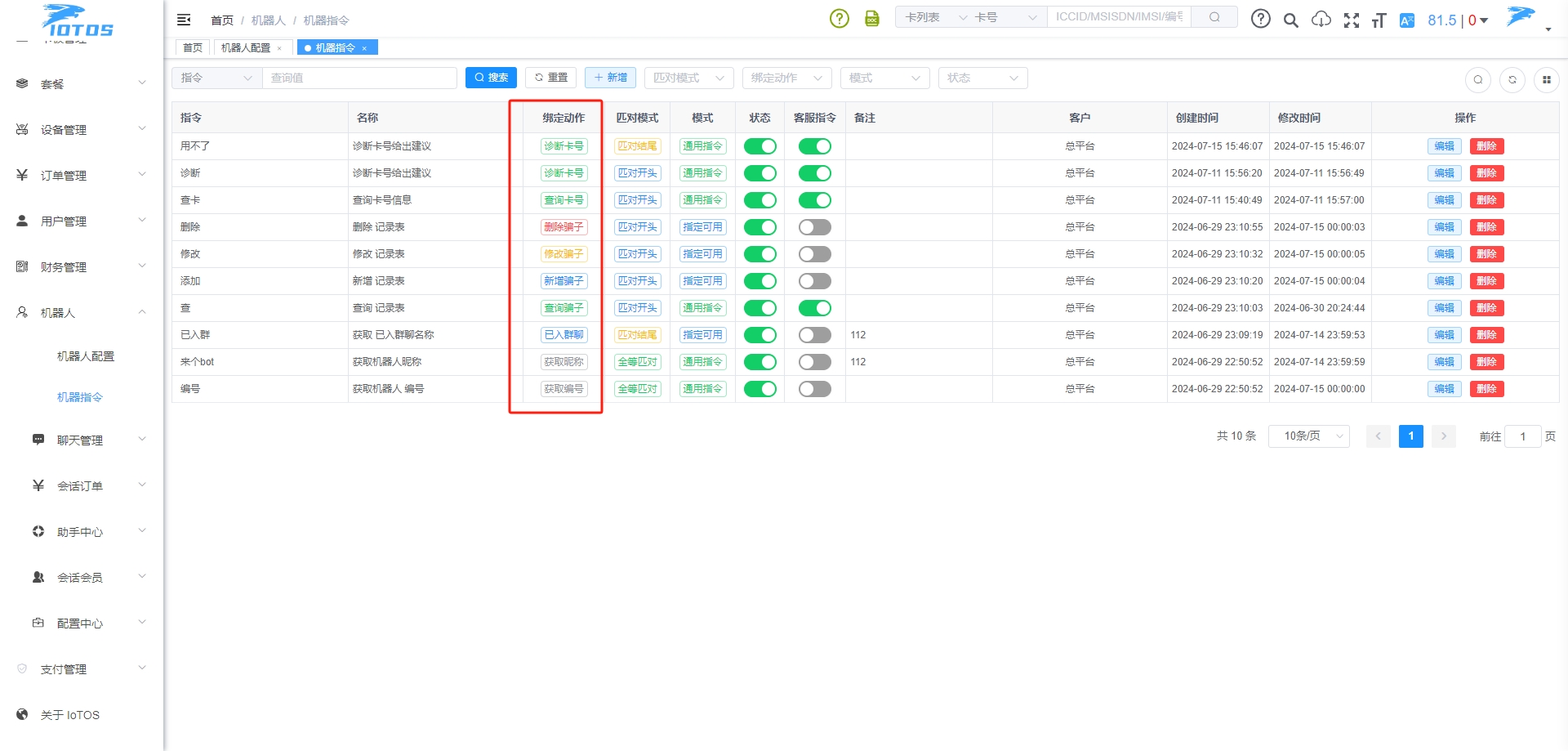Click the 新增 add button

coord(610,78)
